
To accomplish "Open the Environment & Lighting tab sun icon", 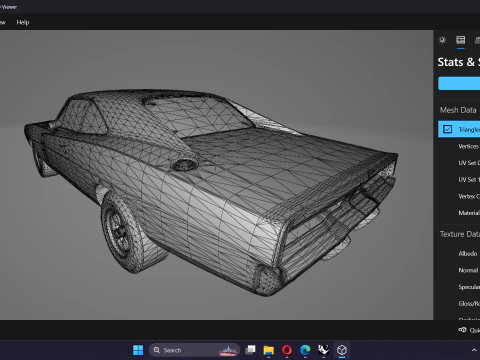I will click(442, 40).
